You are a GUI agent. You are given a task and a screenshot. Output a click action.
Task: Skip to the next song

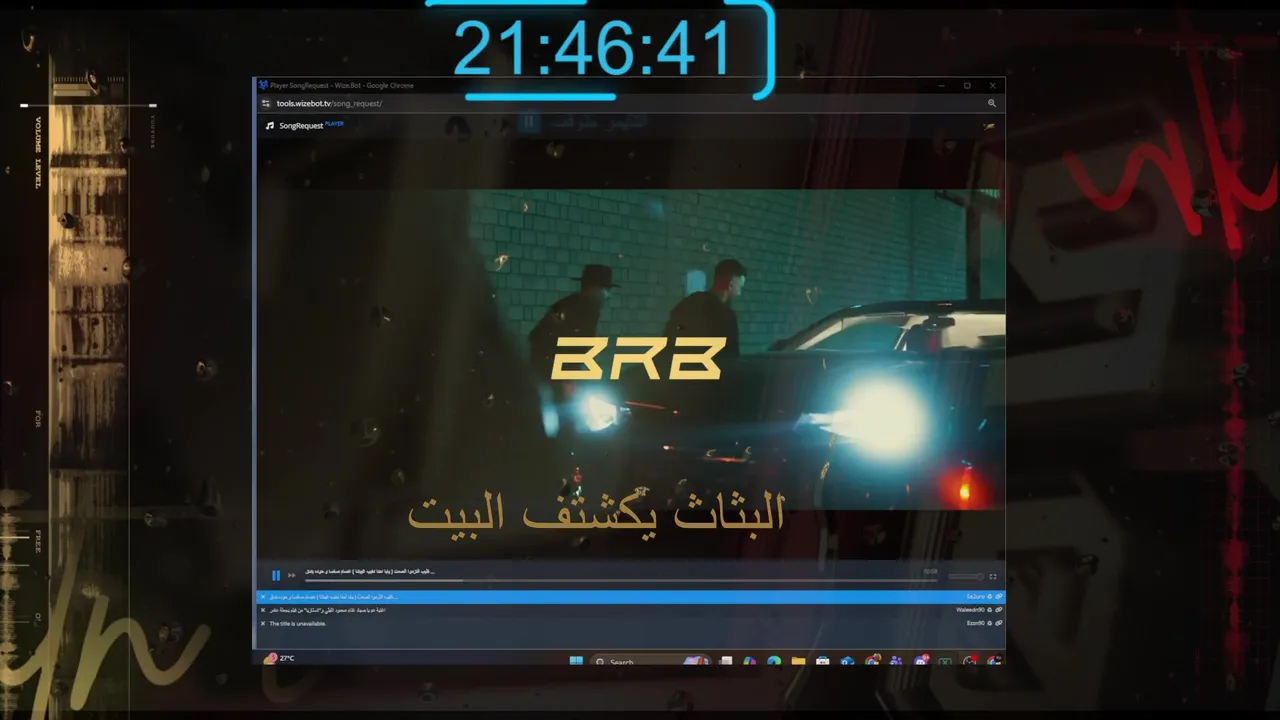pos(292,575)
